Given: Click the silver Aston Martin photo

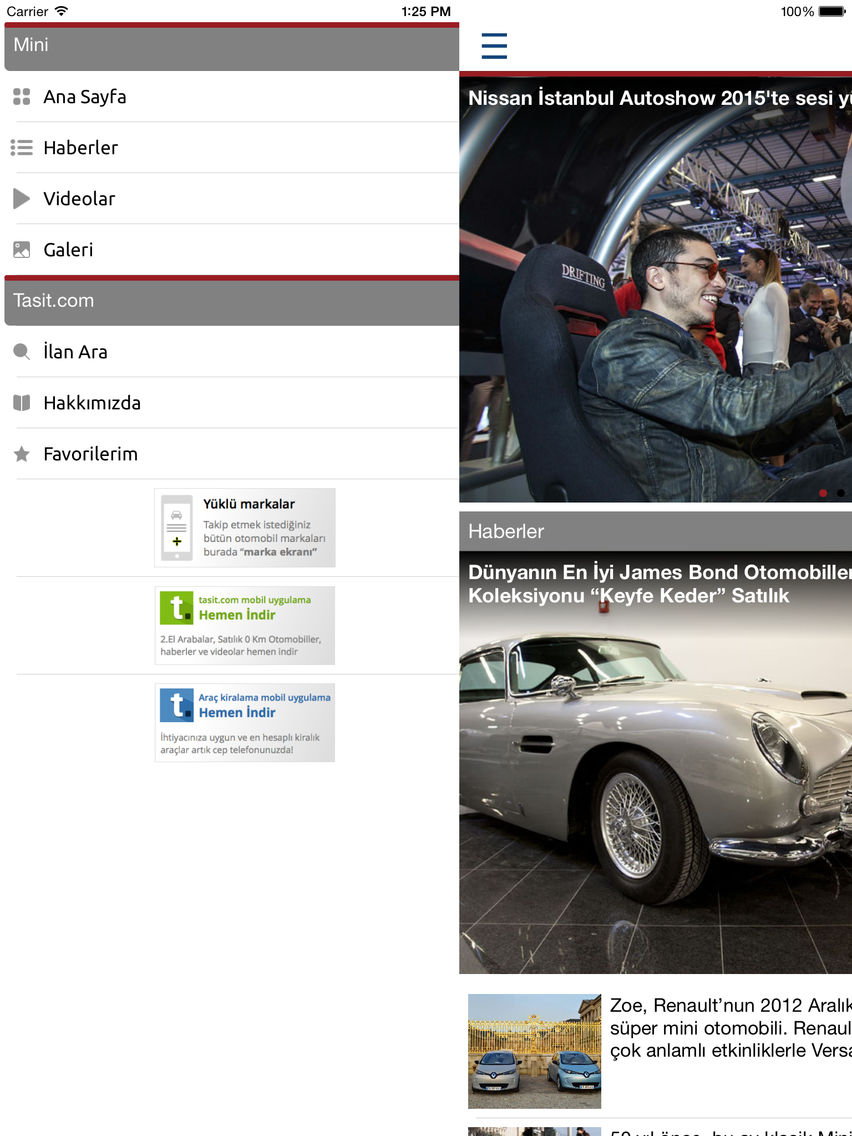Looking at the screenshot, I should [x=655, y=780].
